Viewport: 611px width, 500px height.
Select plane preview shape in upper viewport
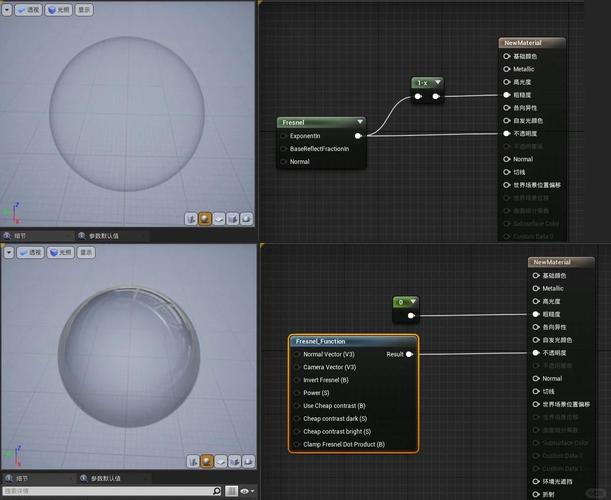[x=219, y=219]
